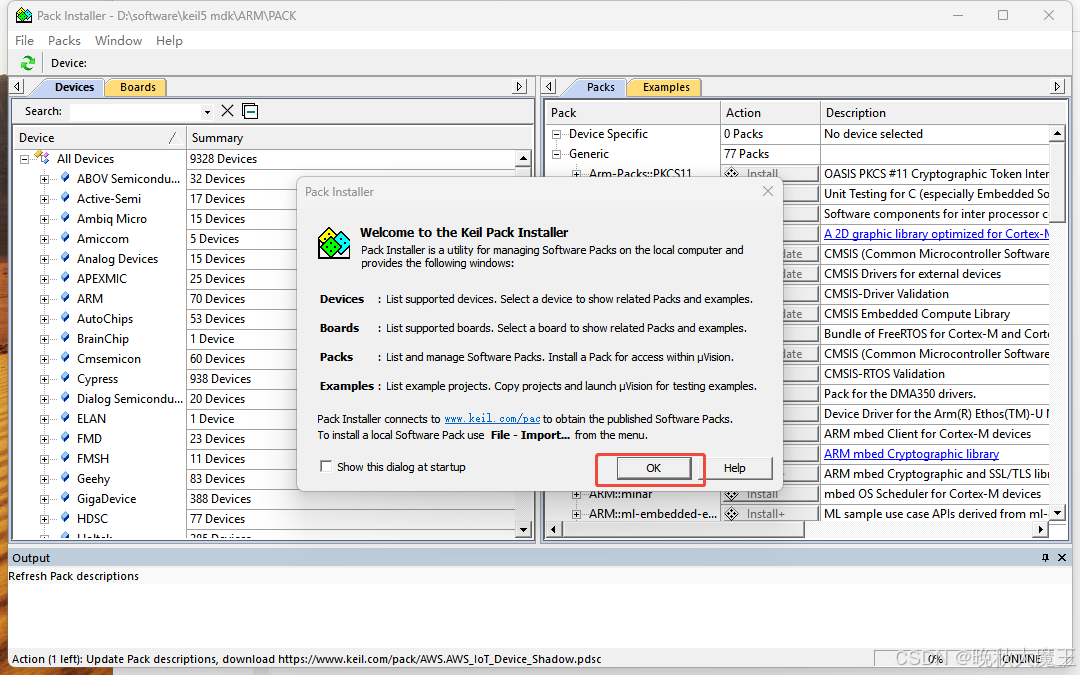The height and width of the screenshot is (675, 1080).
Task: Sort by the Device column header
Action: pos(100,138)
